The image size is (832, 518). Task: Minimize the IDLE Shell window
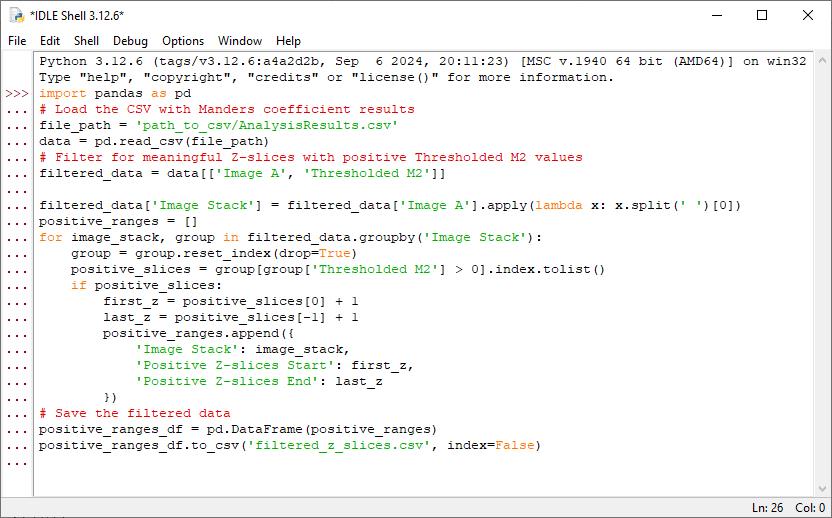tap(716, 15)
